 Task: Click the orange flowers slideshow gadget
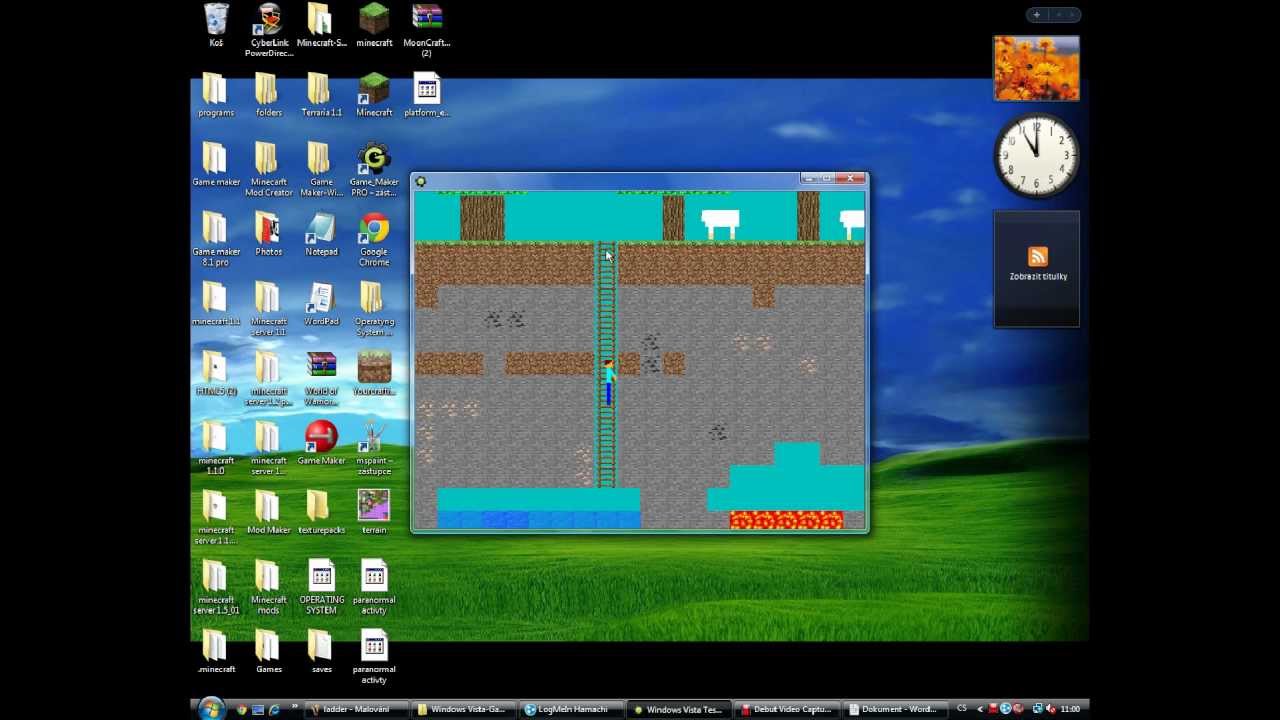click(1036, 68)
